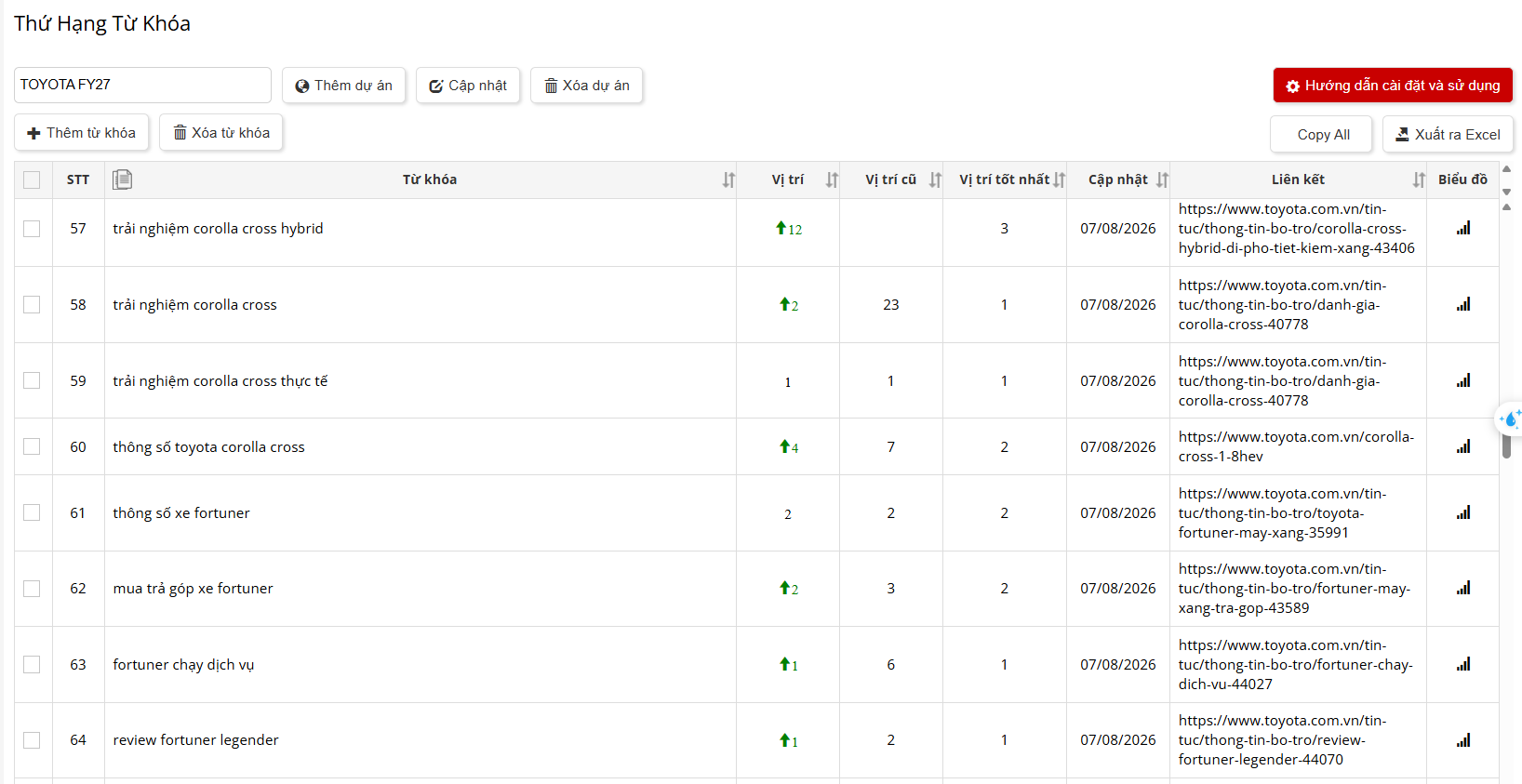The width and height of the screenshot is (1522, 784).
Task: Sort by Cập nhật column
Action: click(1162, 179)
